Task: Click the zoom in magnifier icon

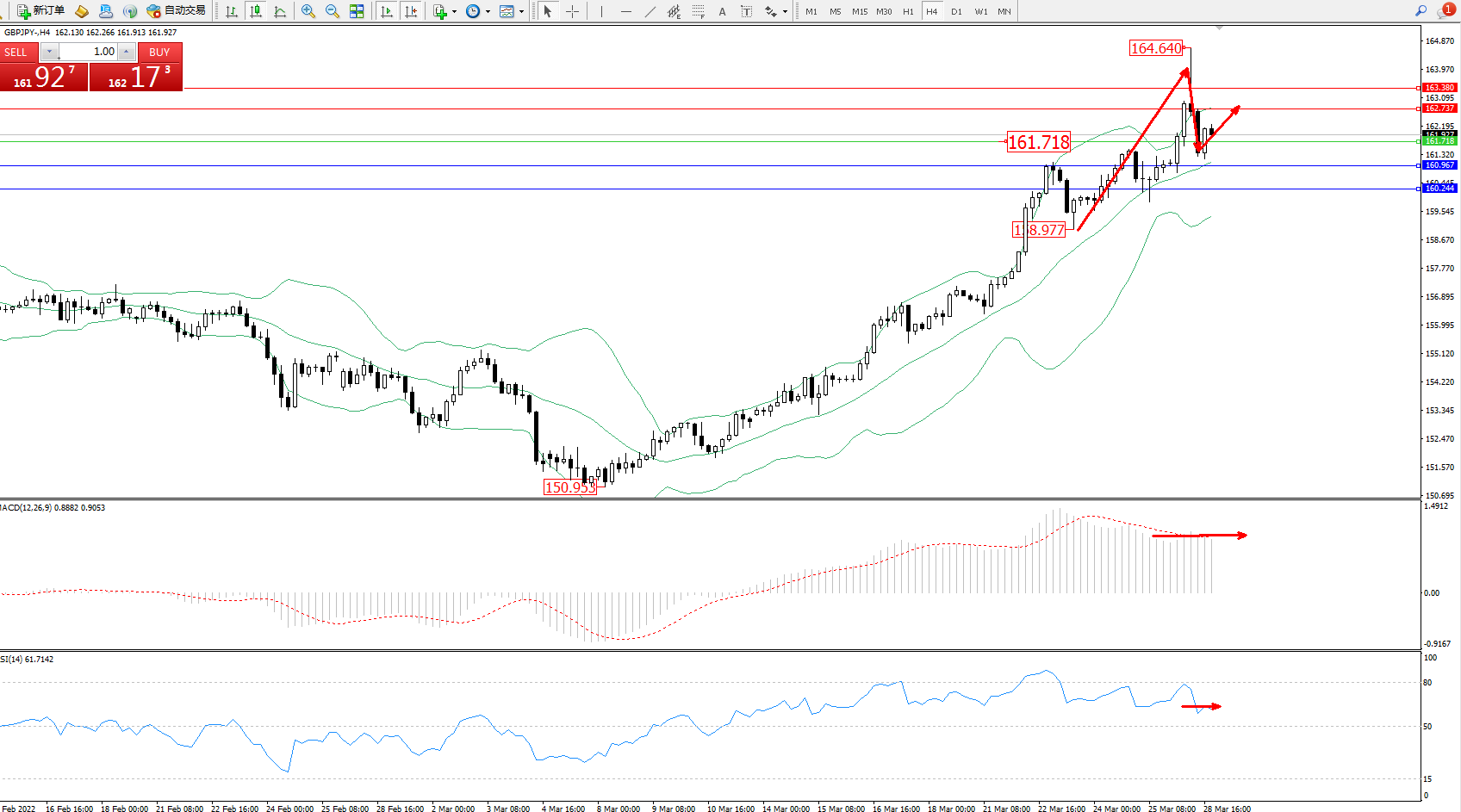Action: coord(308,11)
